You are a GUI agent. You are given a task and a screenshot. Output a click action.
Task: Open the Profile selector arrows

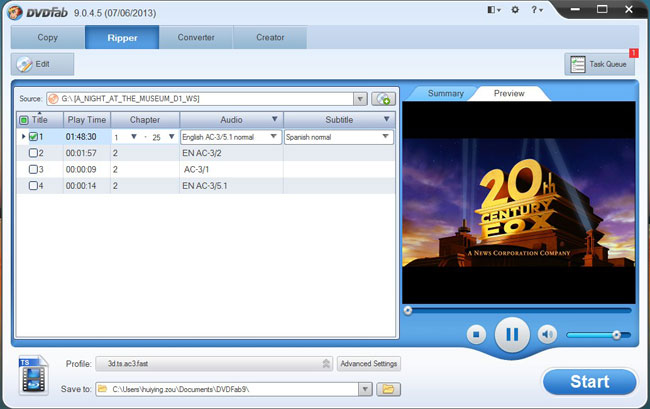(326, 363)
